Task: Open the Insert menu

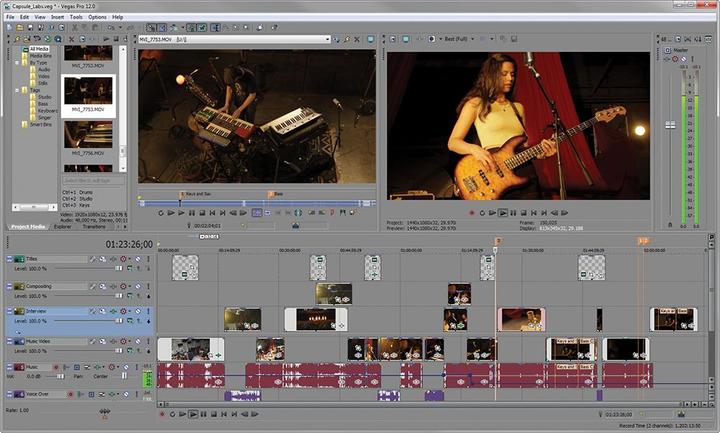Action: pyautogui.click(x=55, y=17)
